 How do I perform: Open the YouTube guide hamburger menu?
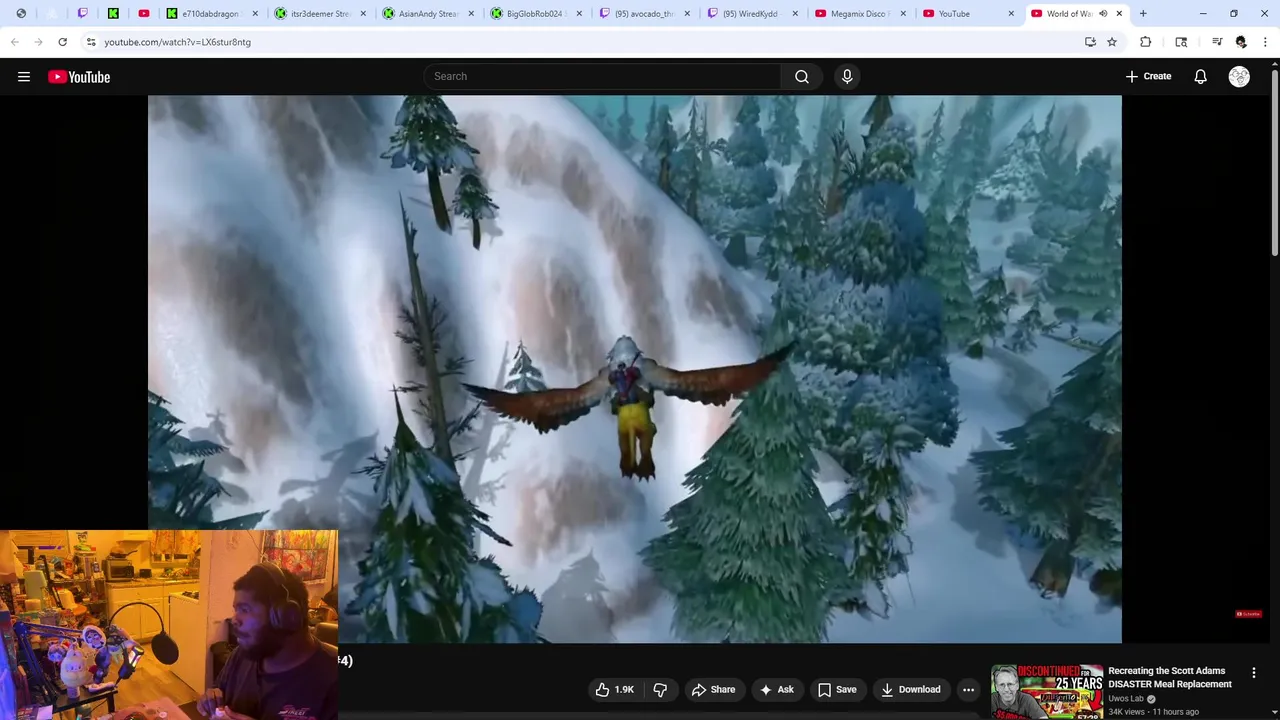pyautogui.click(x=24, y=77)
